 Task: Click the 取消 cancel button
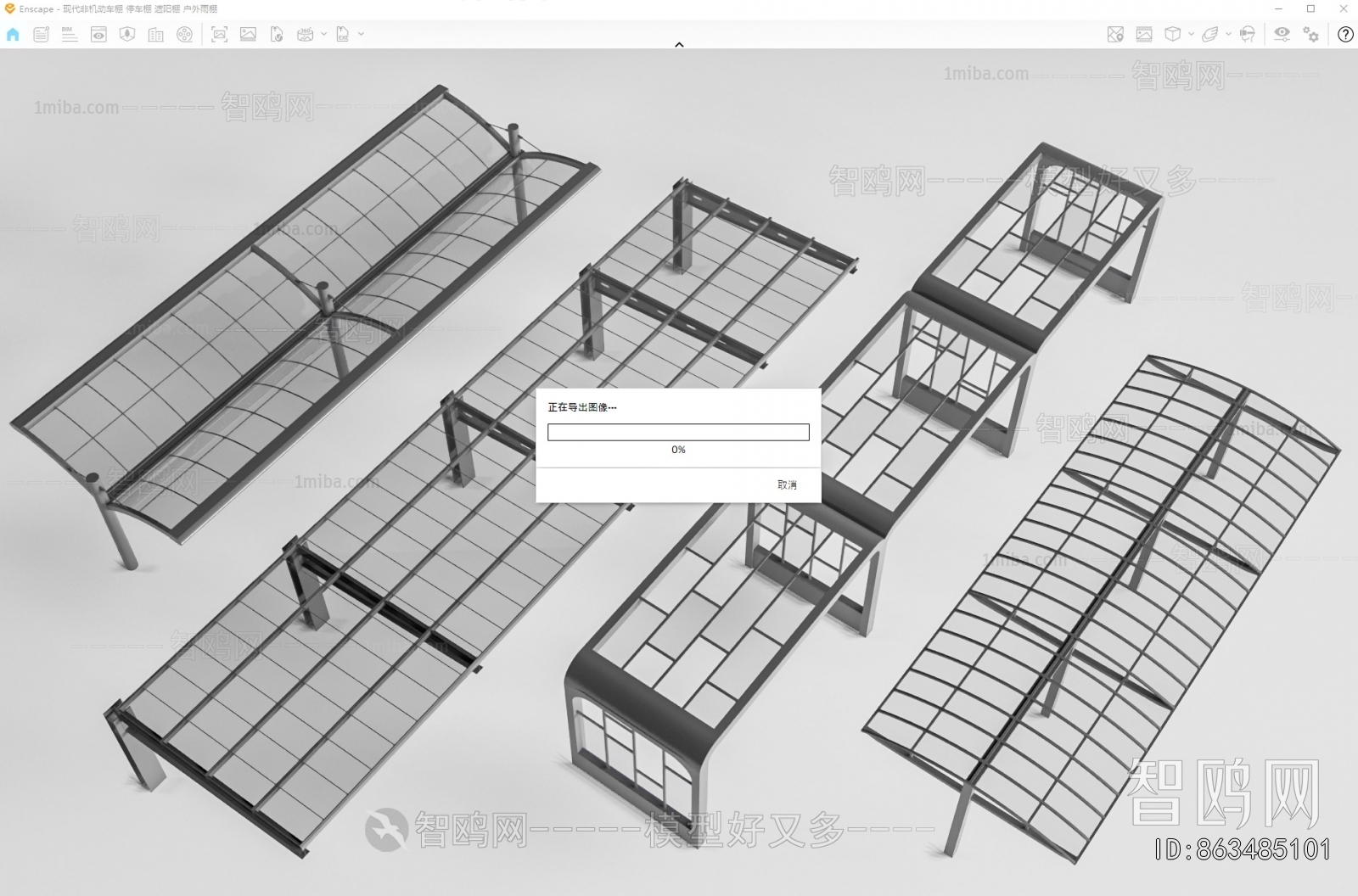coord(787,484)
